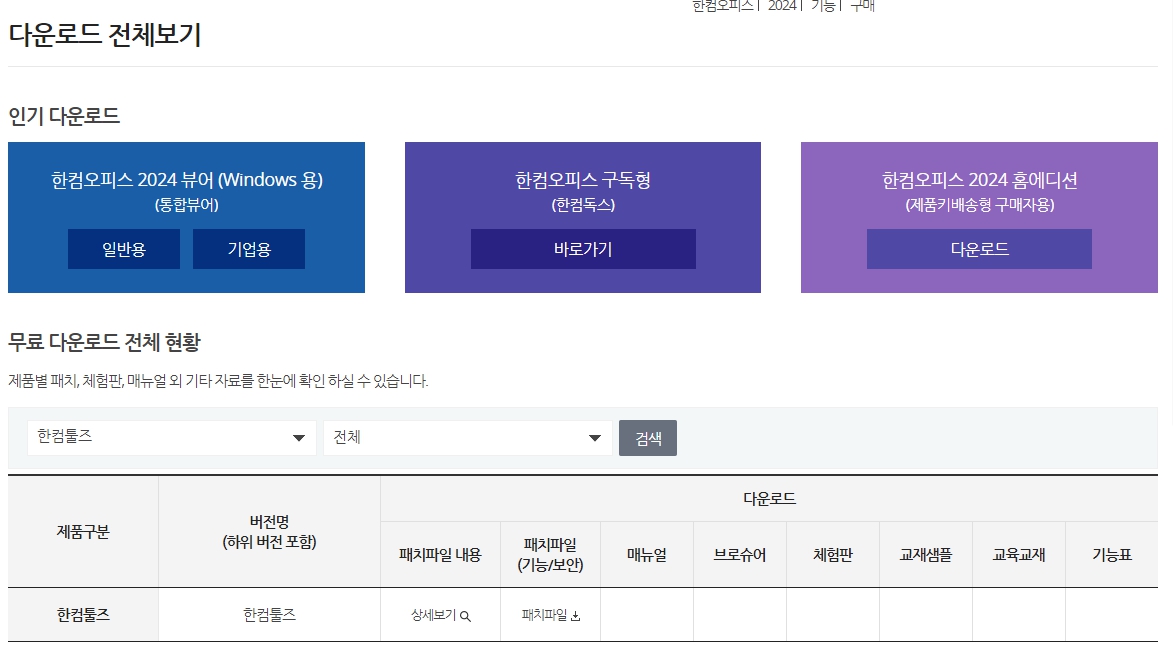1173x655 pixels.
Task: Click 다운로드 for 한컴오피스 2024 홈에디션
Action: pyautogui.click(x=979, y=249)
